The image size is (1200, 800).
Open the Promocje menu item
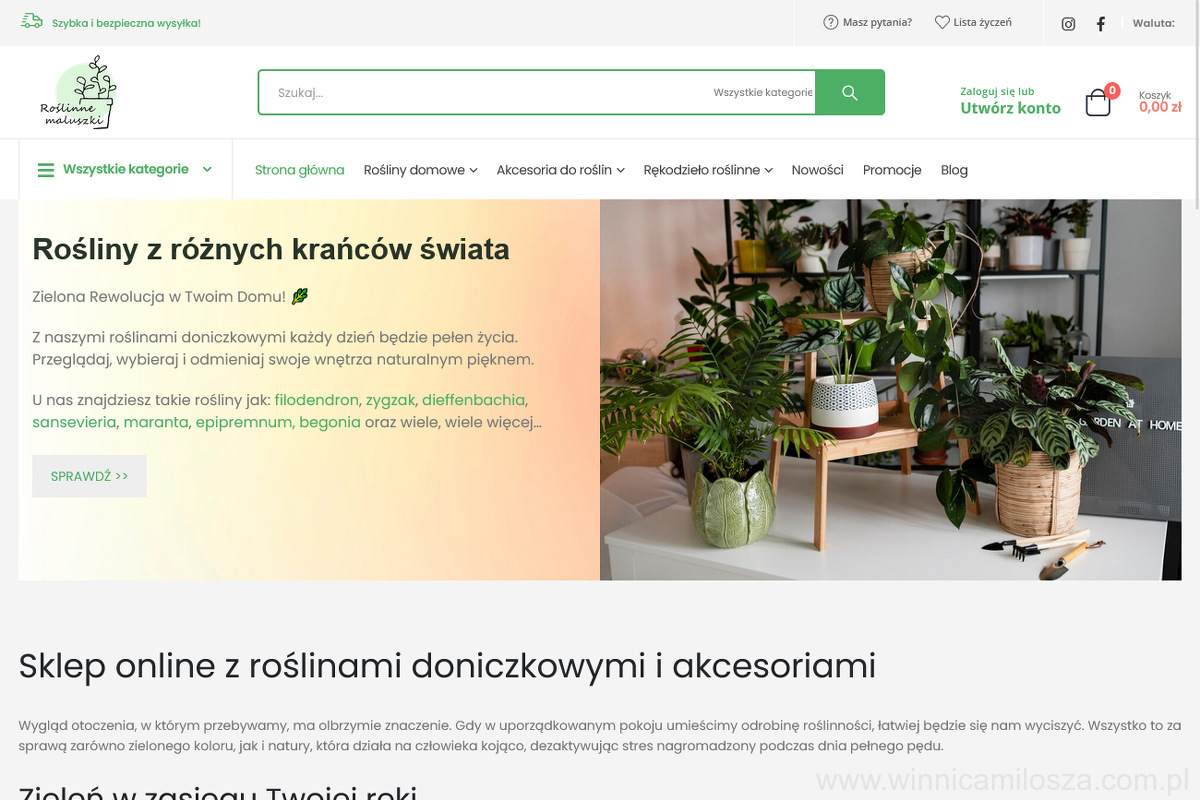[x=892, y=170]
